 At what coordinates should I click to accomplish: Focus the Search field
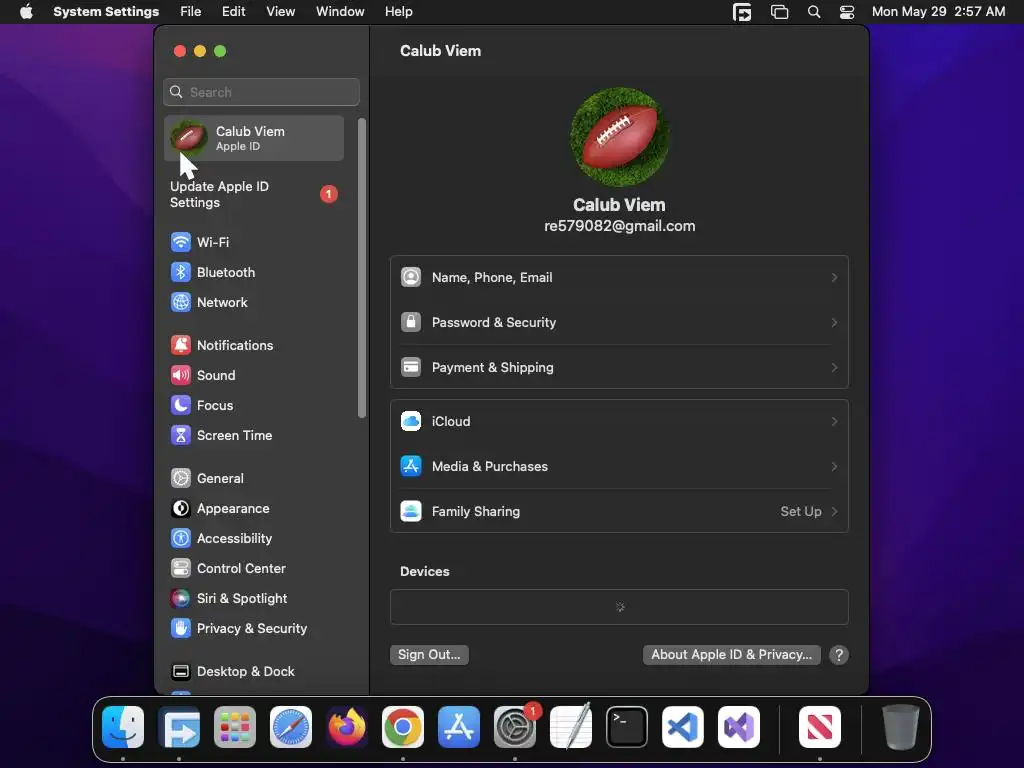click(261, 92)
